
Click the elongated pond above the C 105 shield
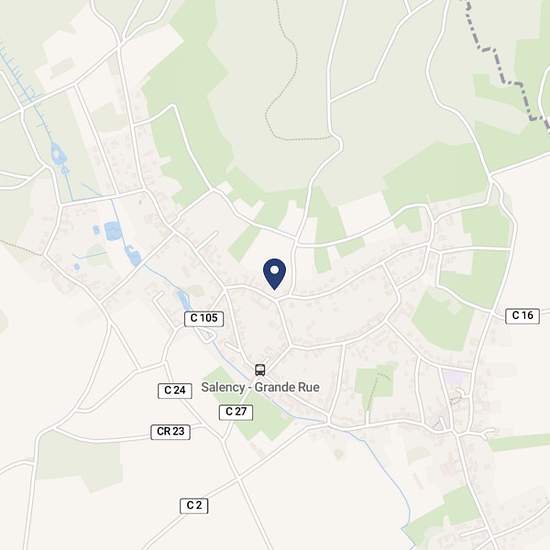pyautogui.click(x=183, y=300)
